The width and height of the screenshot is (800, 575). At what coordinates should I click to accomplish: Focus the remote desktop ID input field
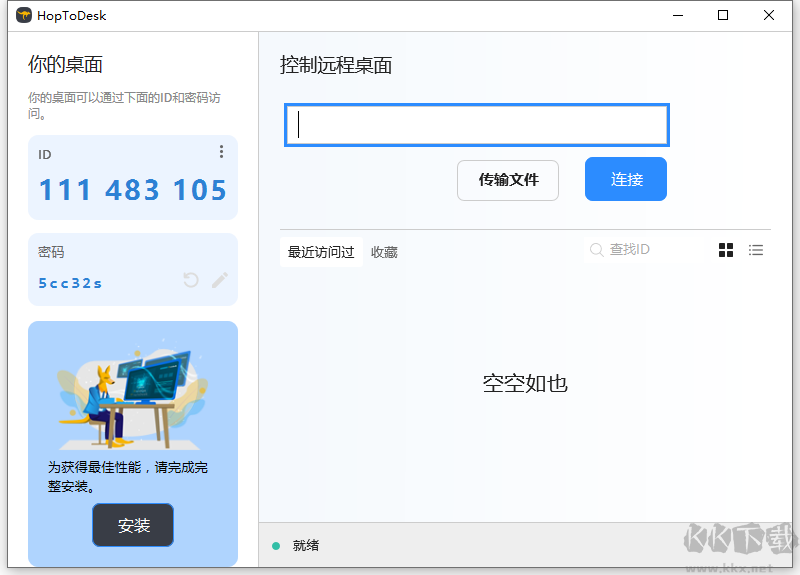click(477, 125)
